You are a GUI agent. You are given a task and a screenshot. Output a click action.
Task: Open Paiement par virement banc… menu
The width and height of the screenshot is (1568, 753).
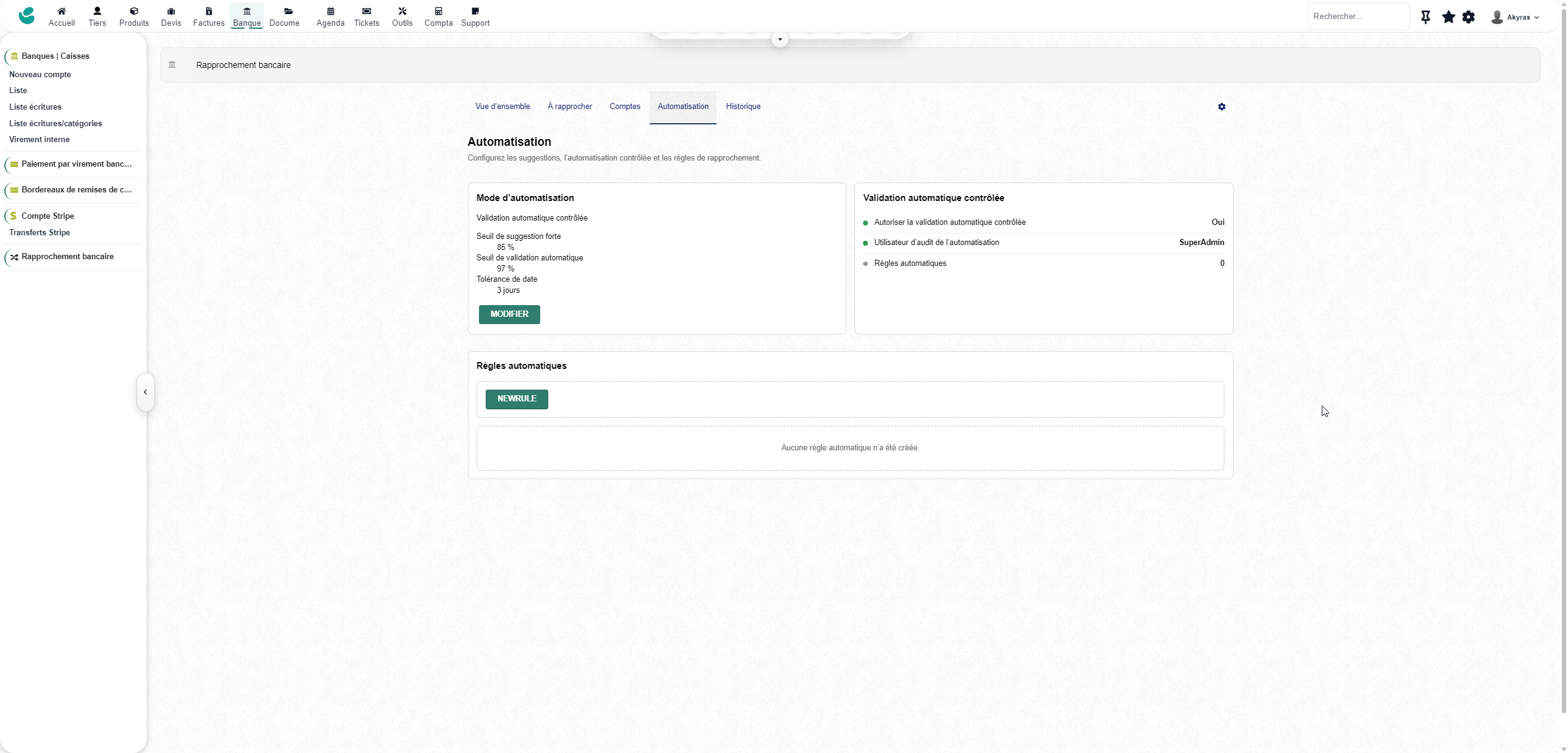(77, 164)
